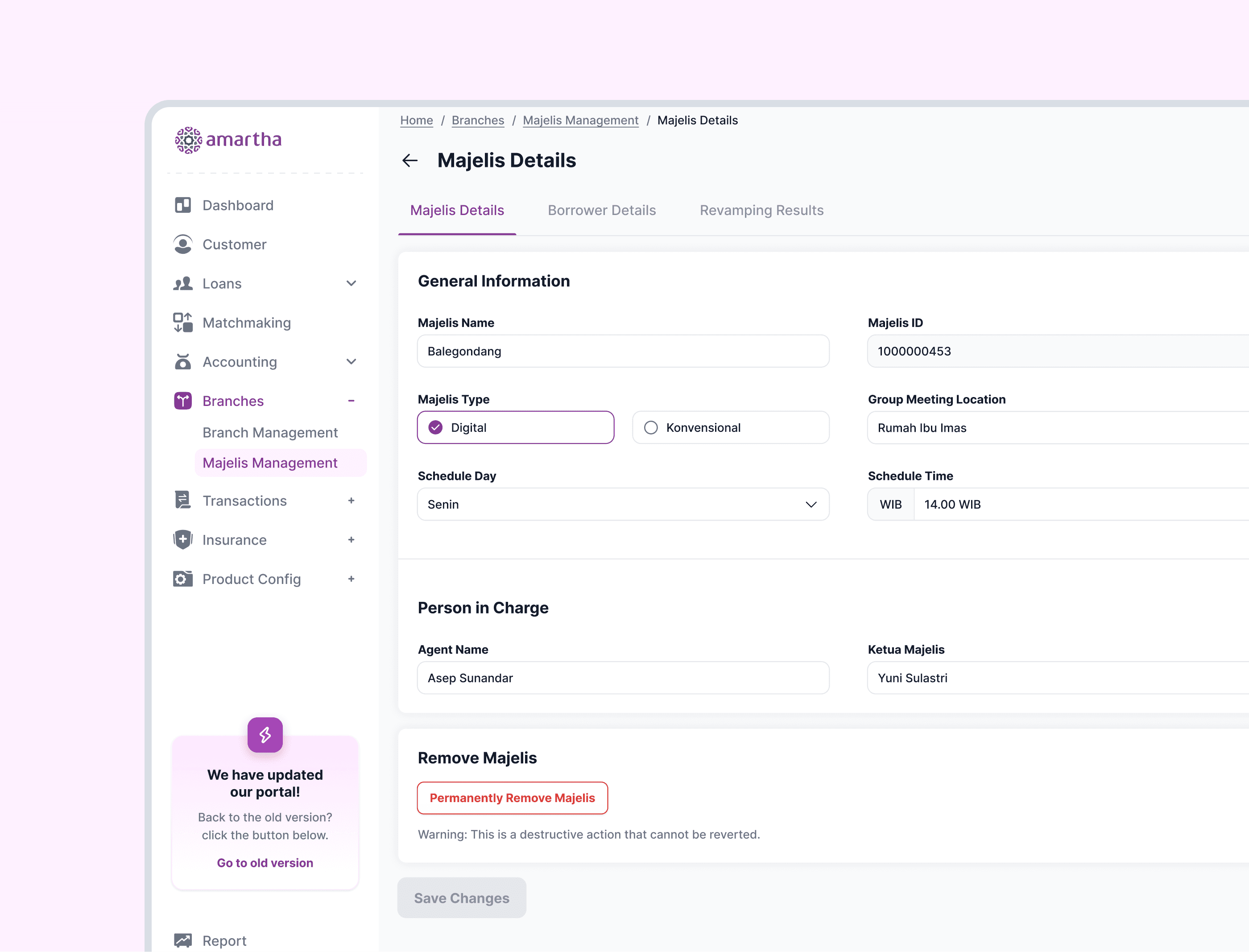Click the Customer profile icon in sidebar
The height and width of the screenshot is (952, 1249).
coord(182,244)
